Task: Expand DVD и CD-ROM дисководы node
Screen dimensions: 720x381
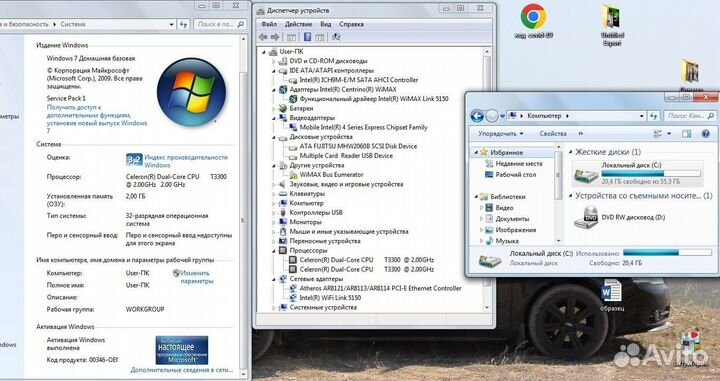Action: pyautogui.click(x=274, y=61)
